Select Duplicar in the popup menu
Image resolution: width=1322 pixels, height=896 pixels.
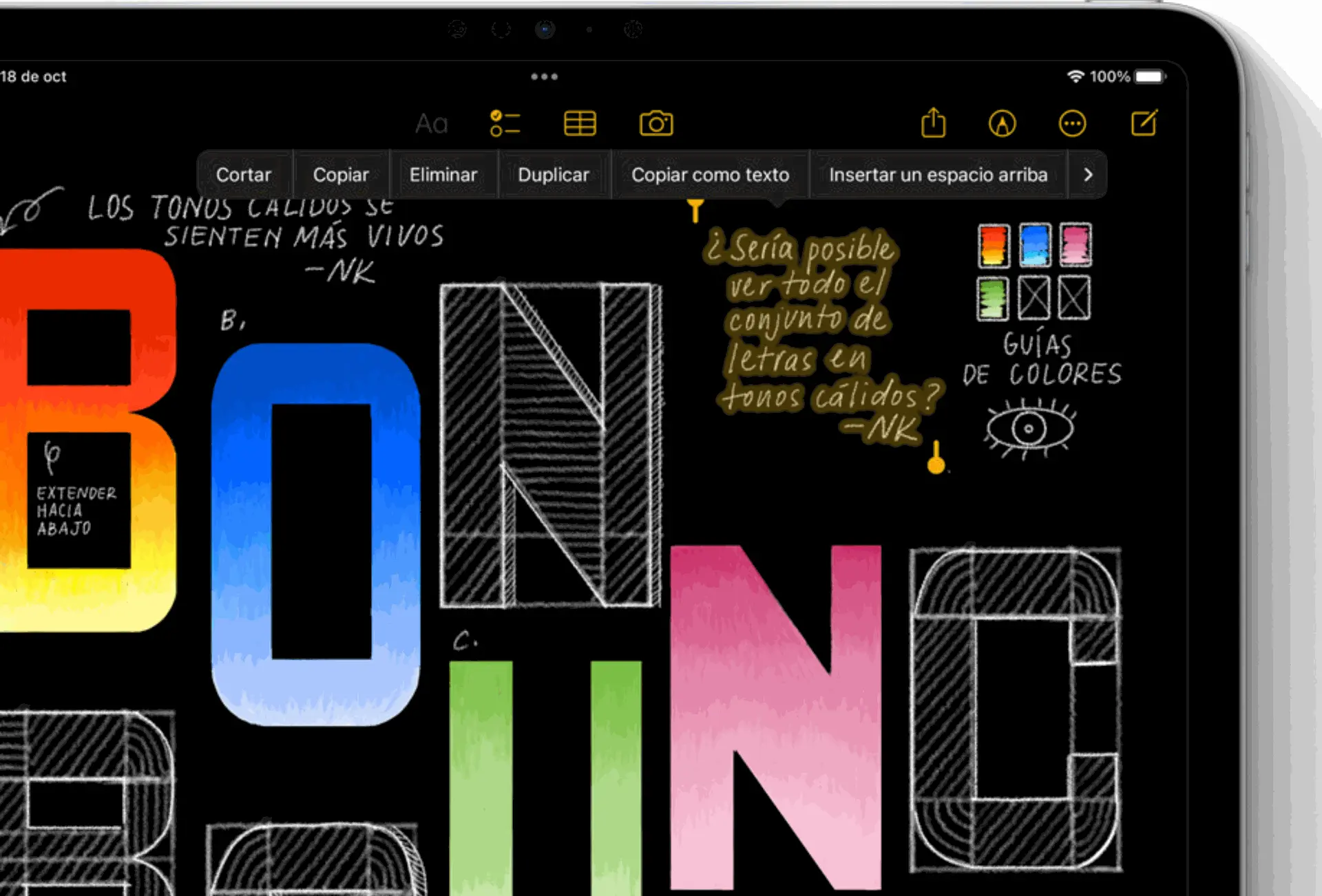554,175
